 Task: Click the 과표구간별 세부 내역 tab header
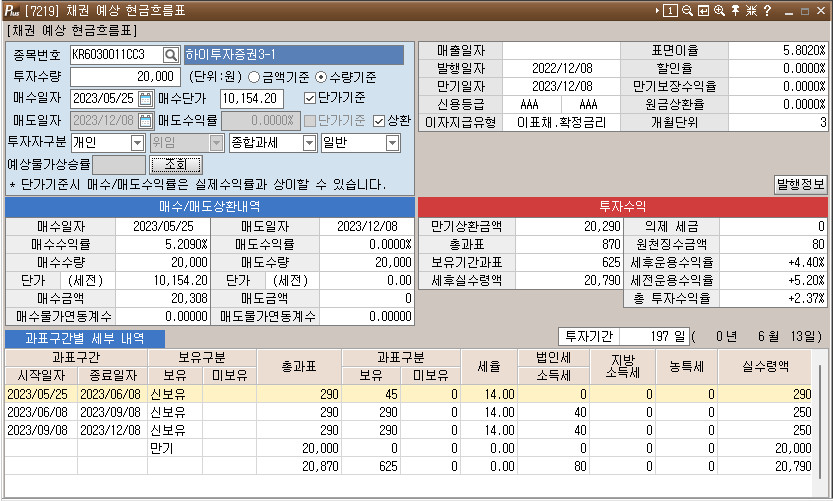click(85, 338)
